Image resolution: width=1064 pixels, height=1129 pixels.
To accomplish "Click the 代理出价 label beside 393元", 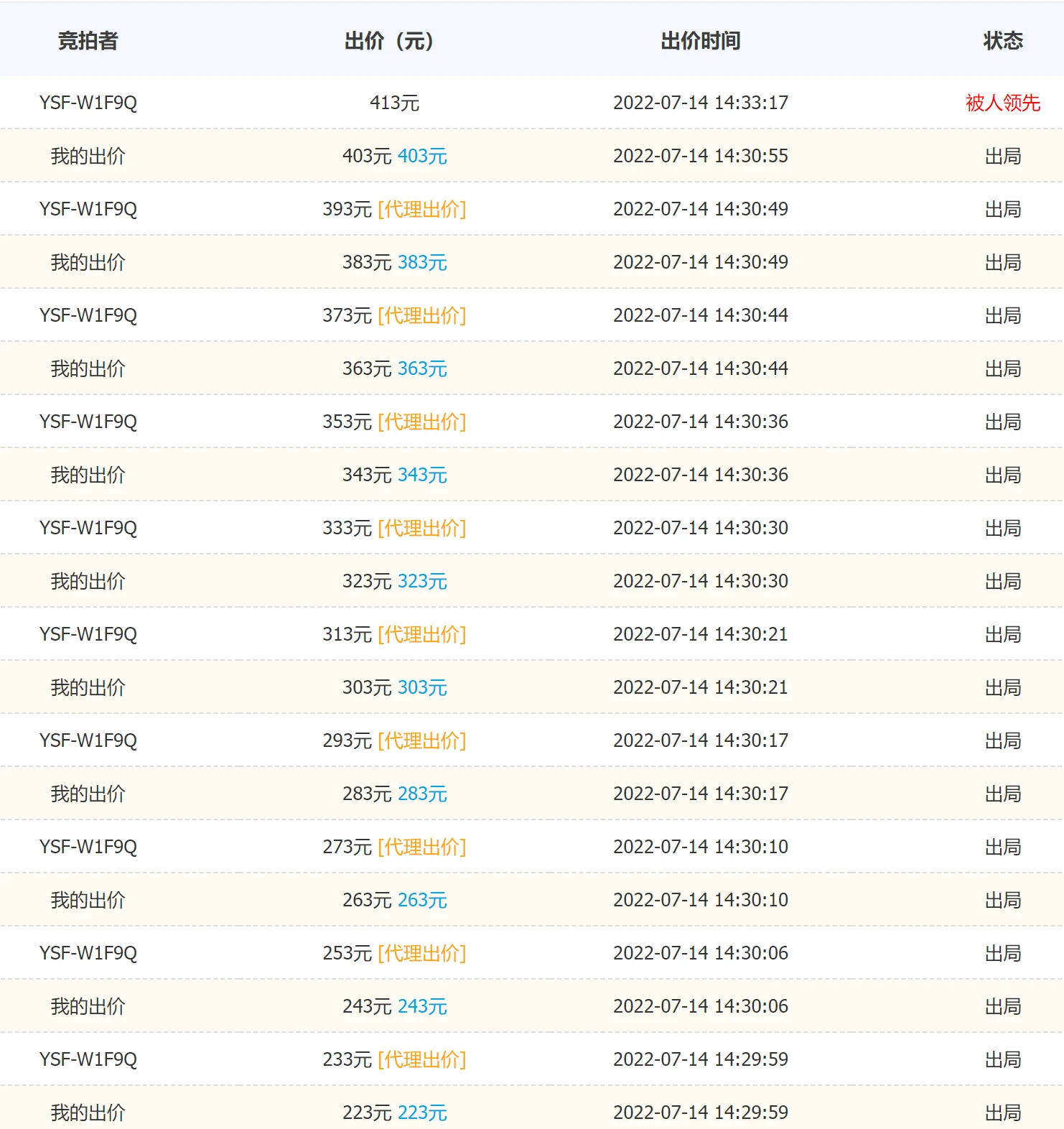I will pyautogui.click(x=422, y=209).
